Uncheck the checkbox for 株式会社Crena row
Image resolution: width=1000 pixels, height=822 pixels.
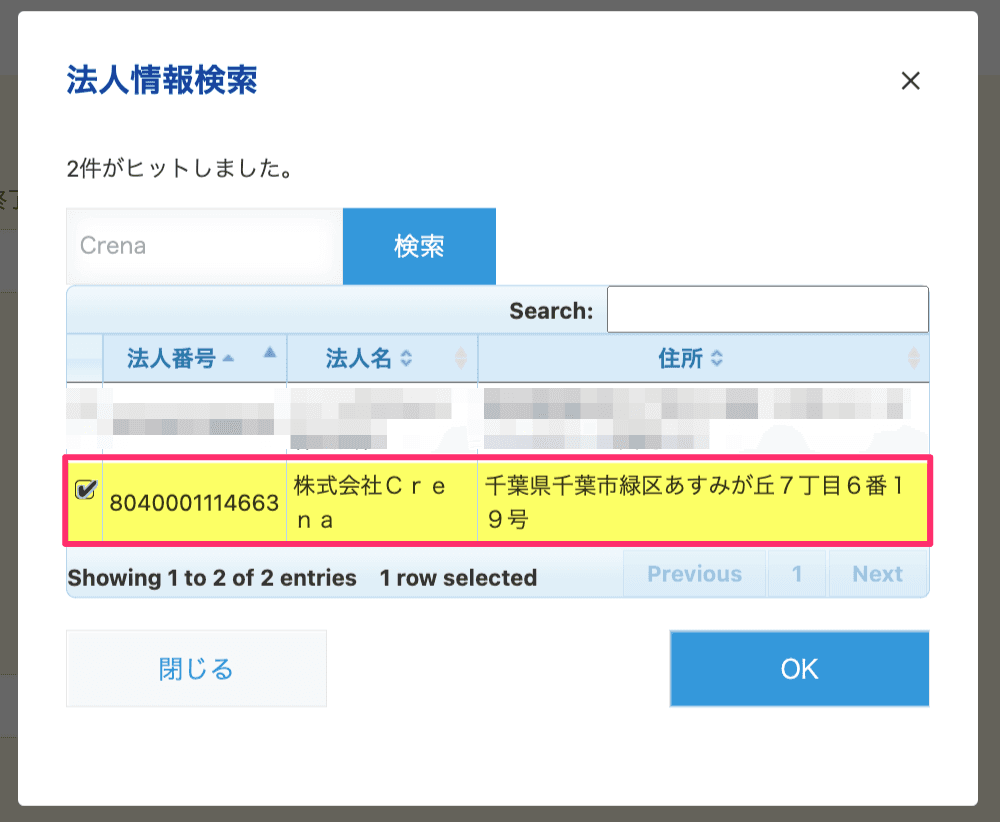(x=85, y=489)
